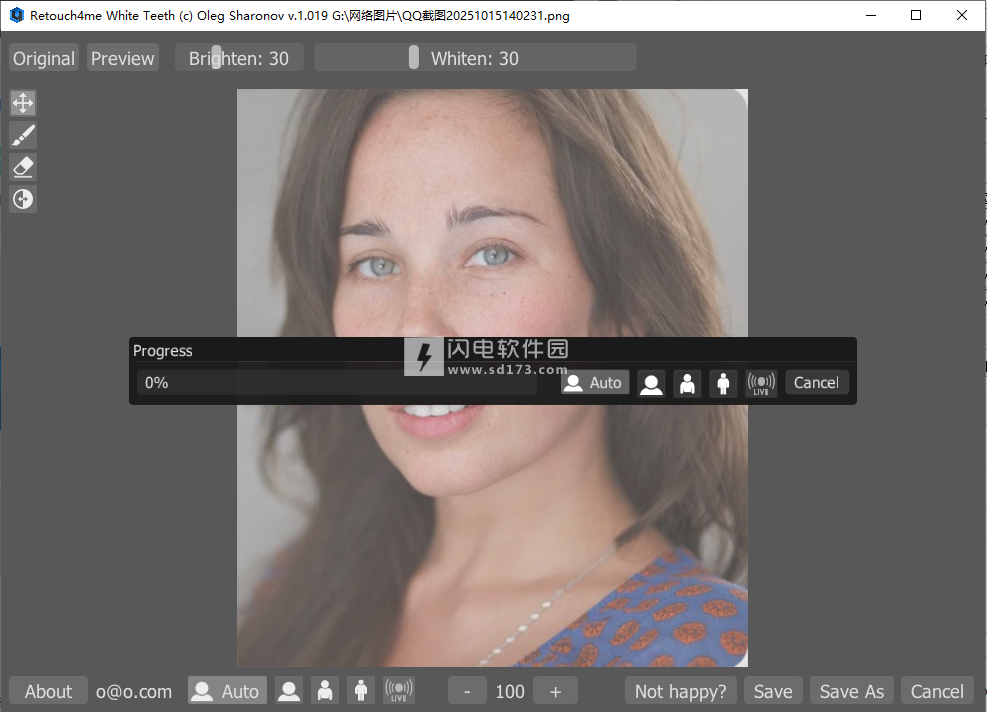Choose half-body icon in Progress dialog
The height and width of the screenshot is (712, 987).
pos(687,383)
